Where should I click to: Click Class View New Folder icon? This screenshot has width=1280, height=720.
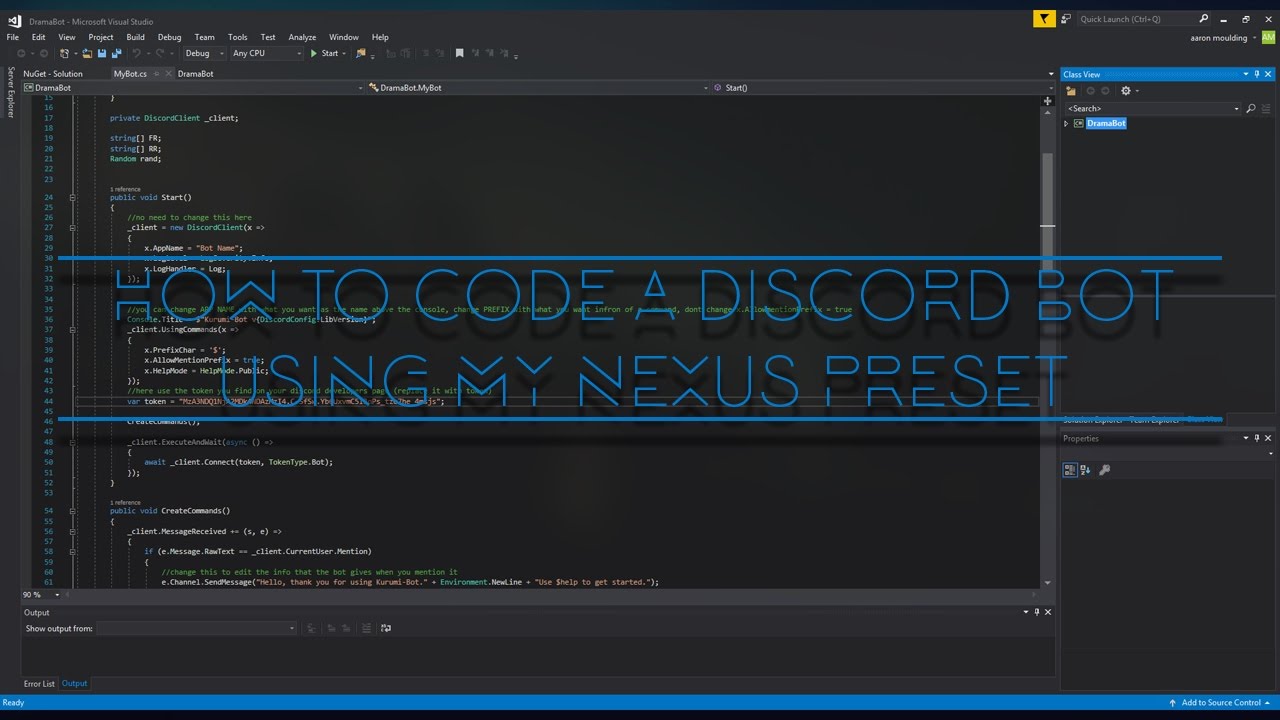(x=1071, y=91)
